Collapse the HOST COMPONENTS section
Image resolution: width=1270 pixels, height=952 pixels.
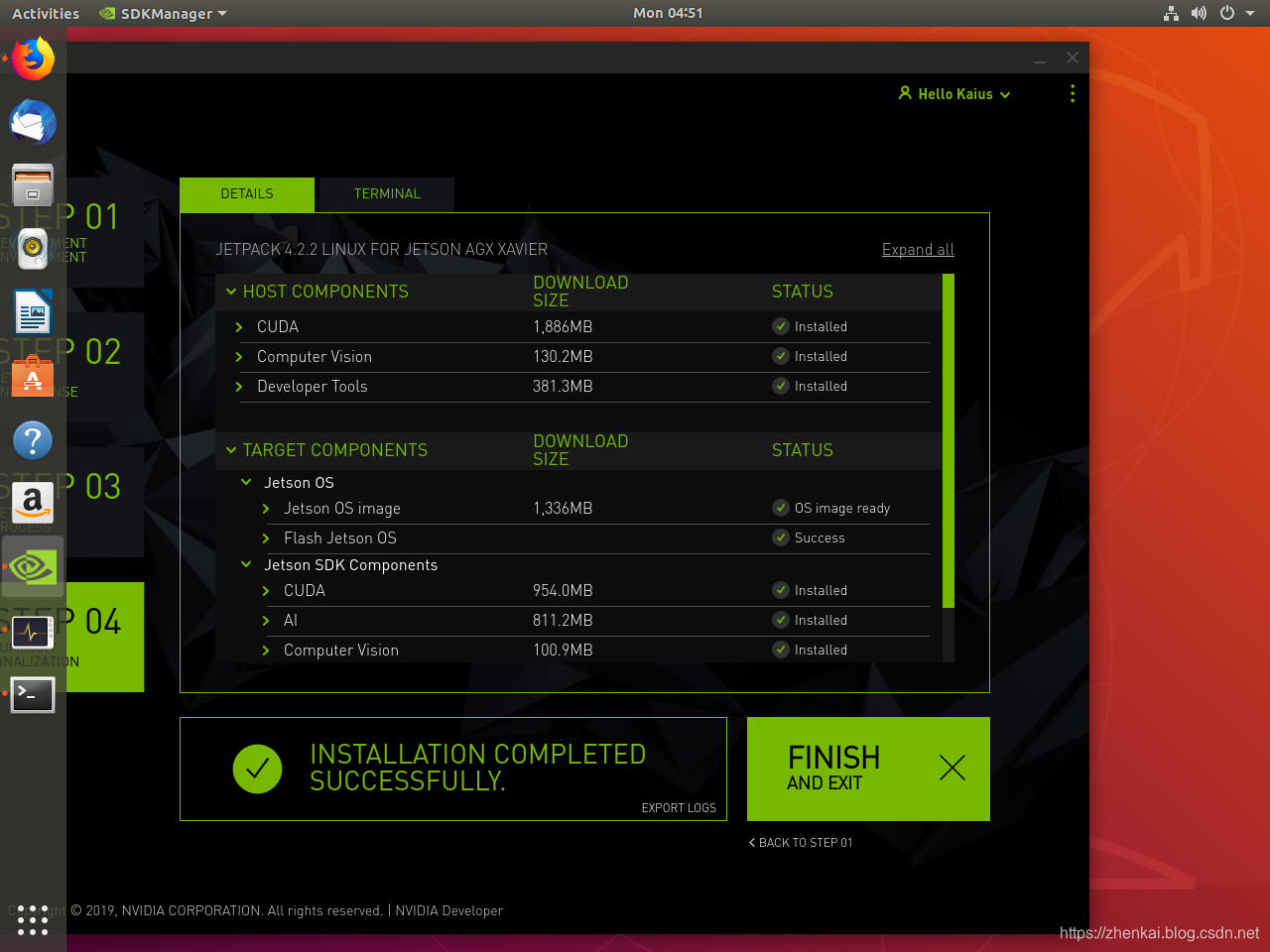[x=231, y=292]
